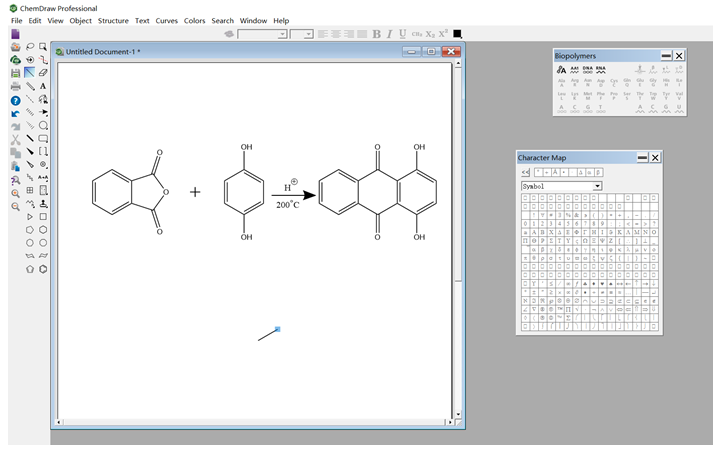This screenshot has width=716, height=449.
Task: Open the Structure menu
Action: click(x=113, y=21)
